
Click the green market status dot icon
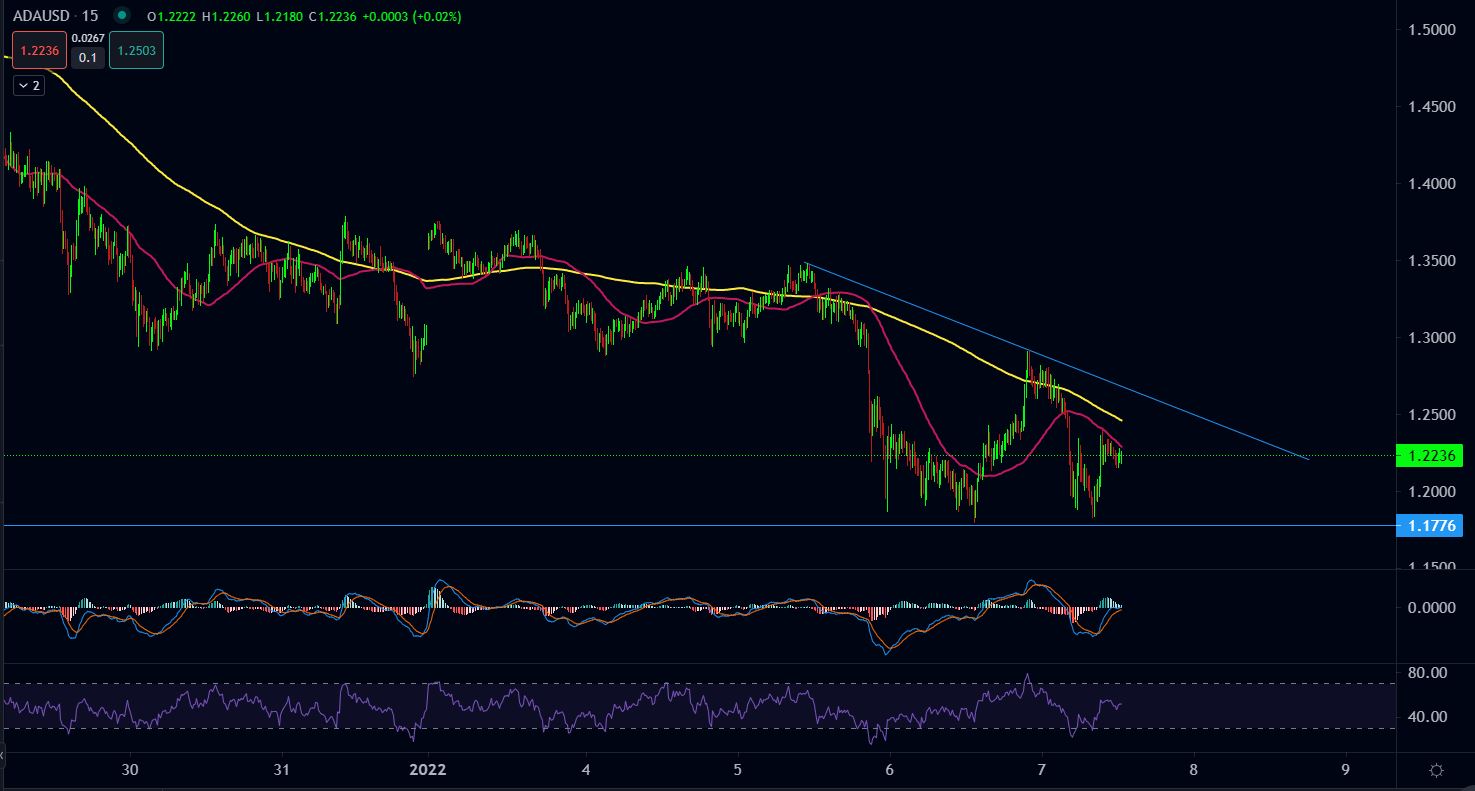click(122, 16)
